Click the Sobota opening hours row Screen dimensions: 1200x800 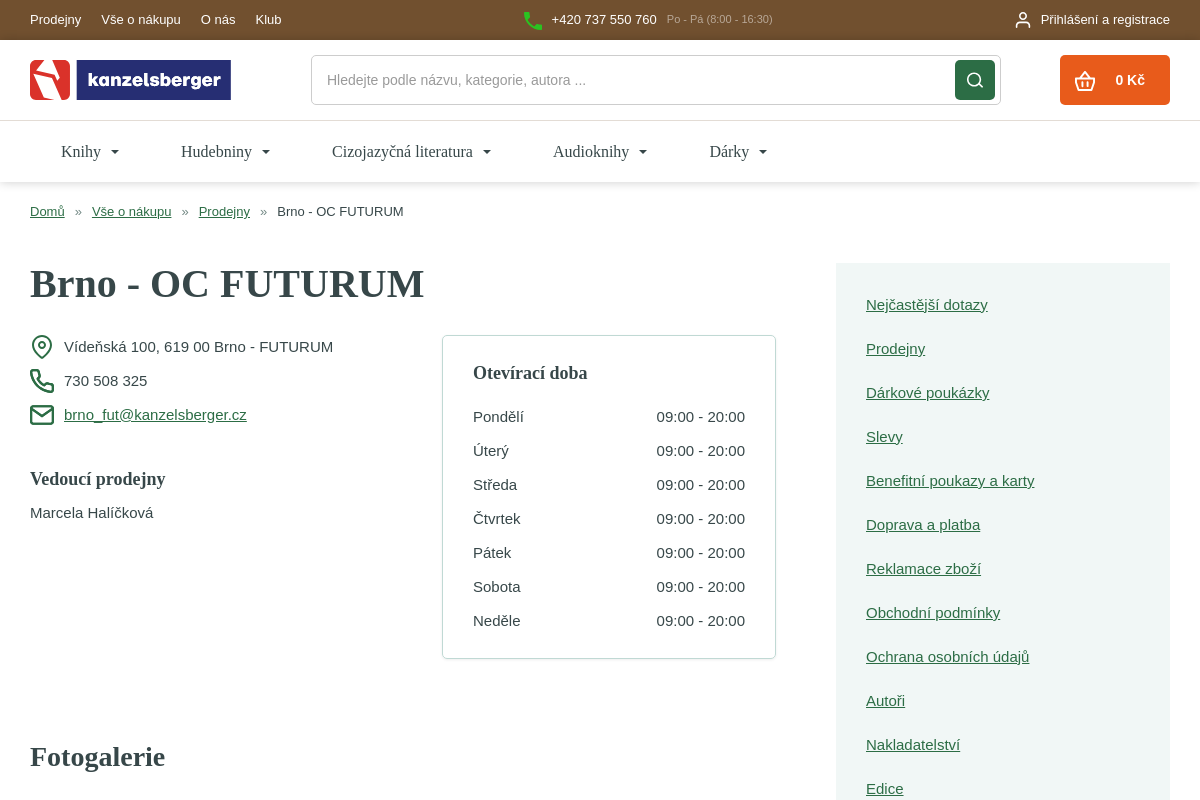[609, 587]
